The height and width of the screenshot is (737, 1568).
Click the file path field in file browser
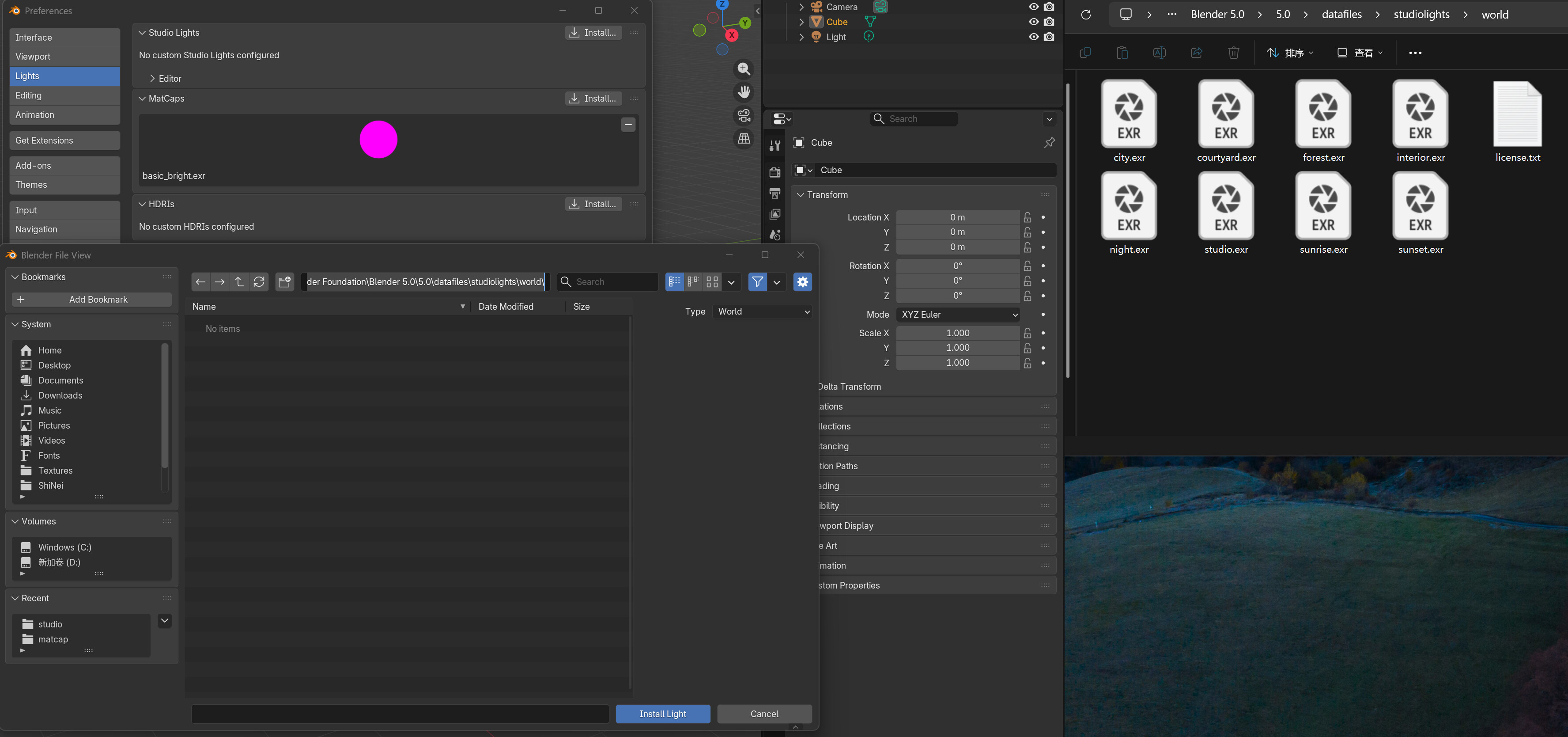pyautogui.click(x=426, y=282)
